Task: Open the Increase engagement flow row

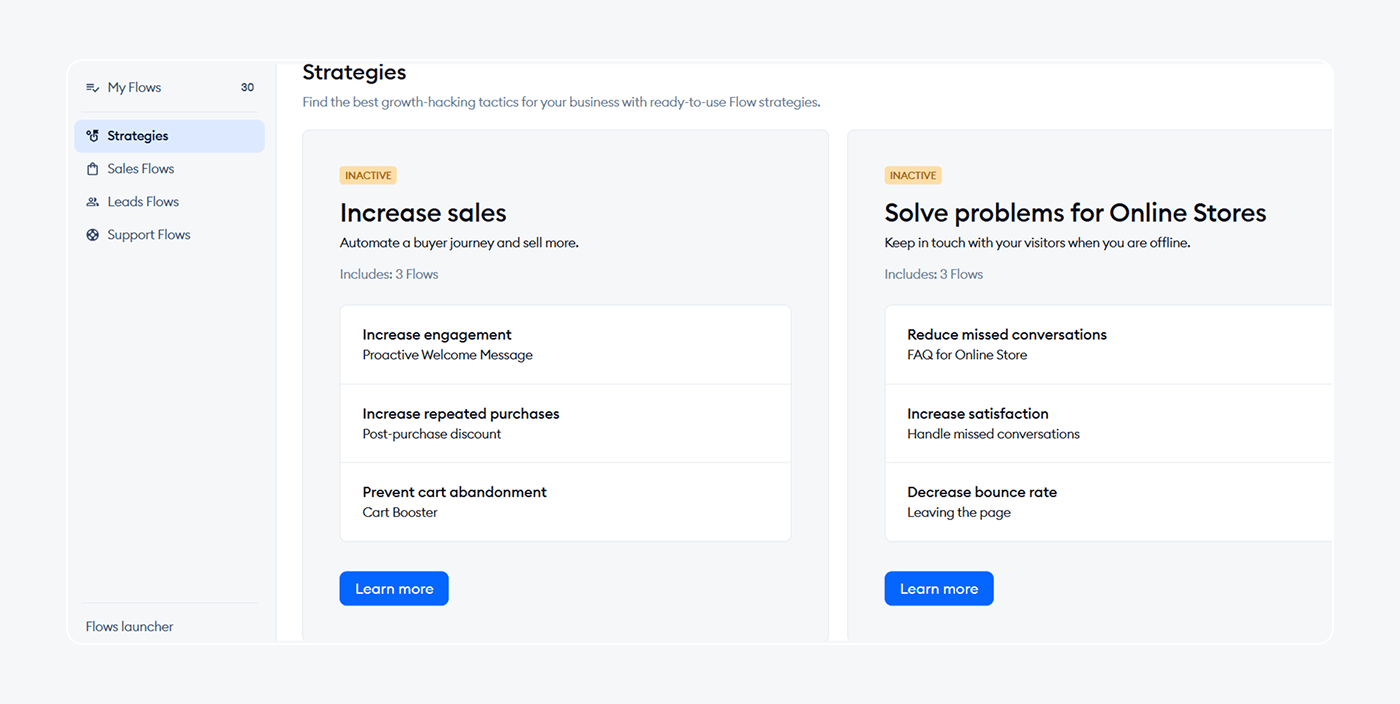Action: (x=565, y=345)
